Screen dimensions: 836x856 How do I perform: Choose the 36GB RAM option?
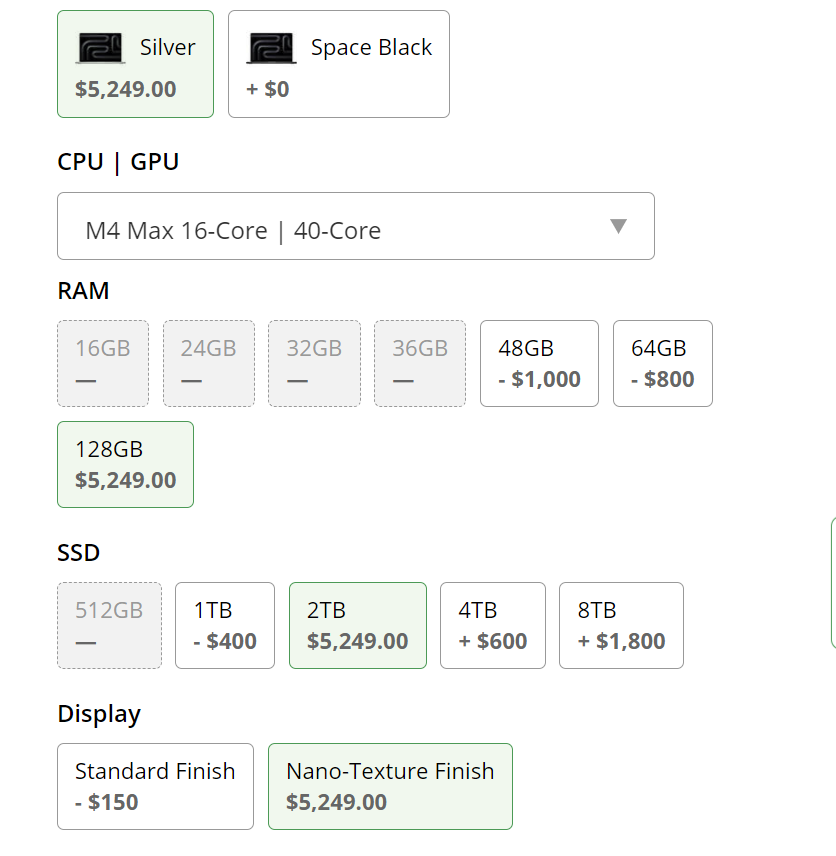(420, 364)
